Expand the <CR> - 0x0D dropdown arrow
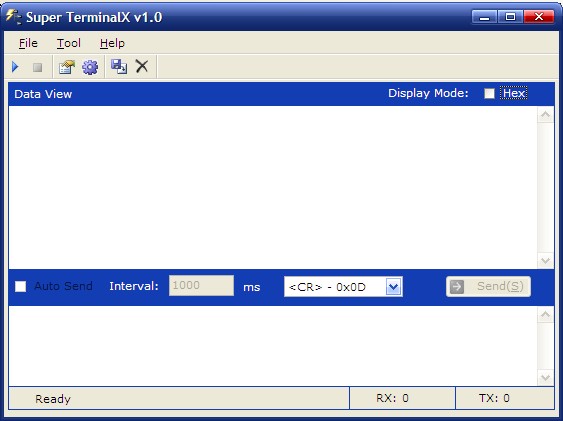 coord(394,287)
